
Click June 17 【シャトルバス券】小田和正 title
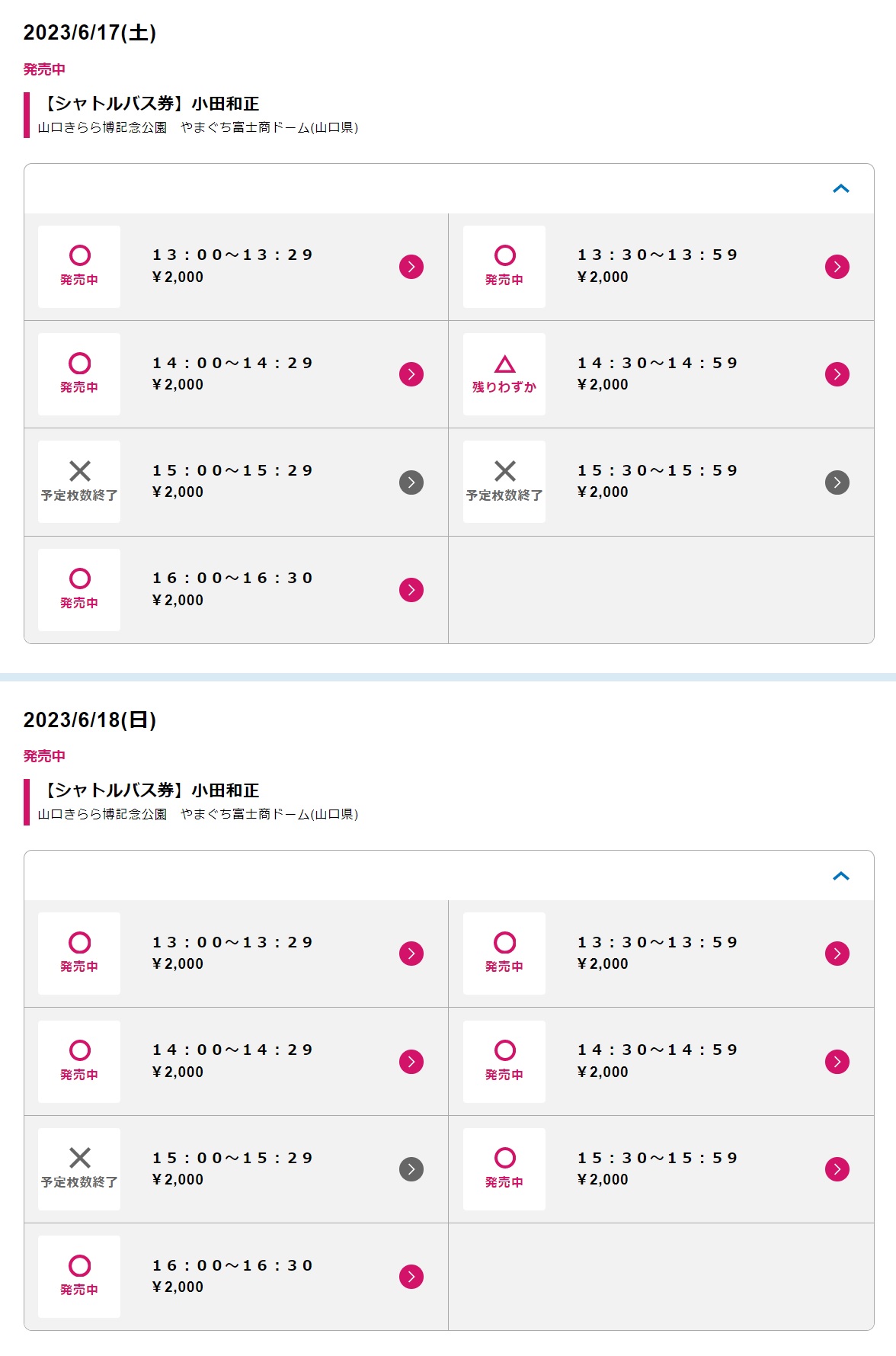point(149,104)
